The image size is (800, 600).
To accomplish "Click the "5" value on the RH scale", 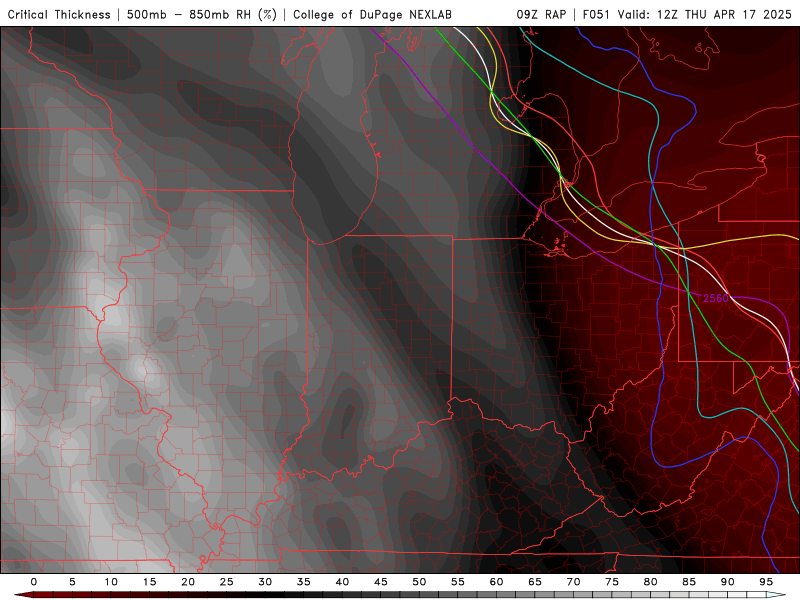I will tap(72, 582).
